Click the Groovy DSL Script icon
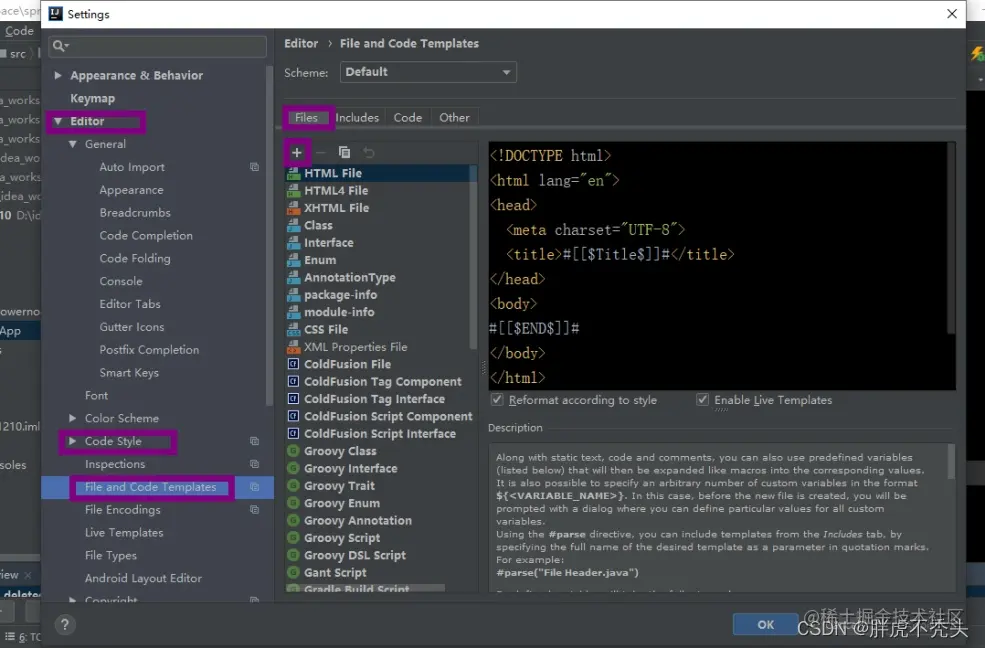The image size is (985, 648). point(293,555)
